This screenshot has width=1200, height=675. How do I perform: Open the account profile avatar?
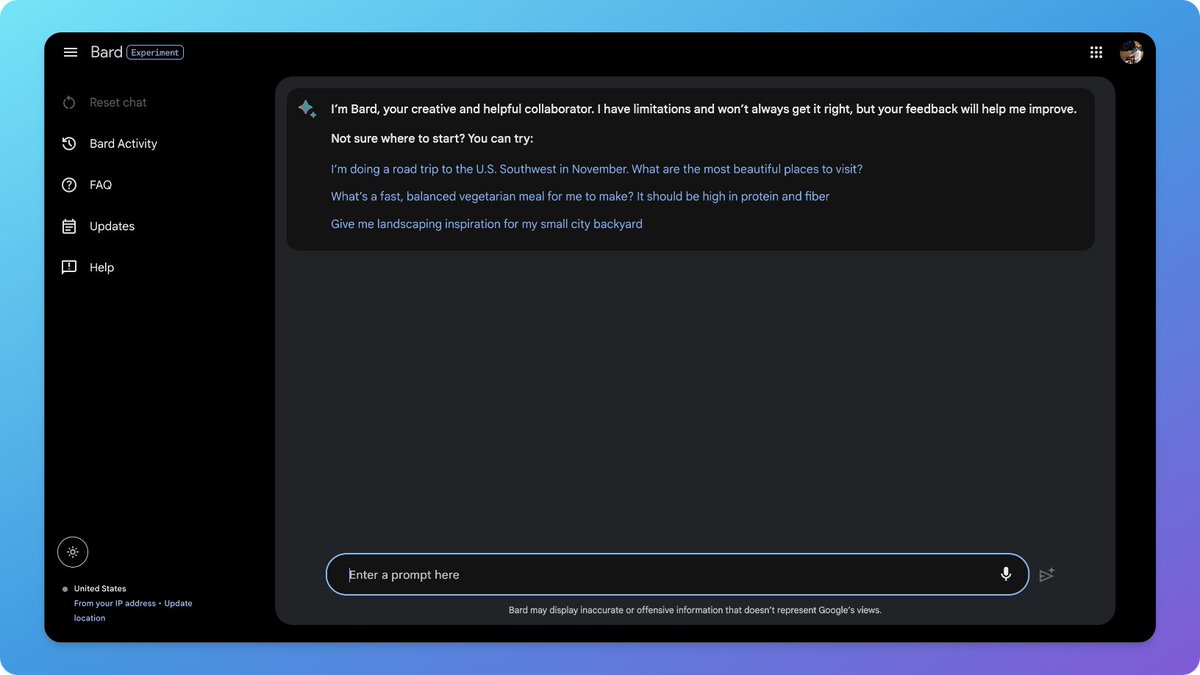click(x=1131, y=52)
